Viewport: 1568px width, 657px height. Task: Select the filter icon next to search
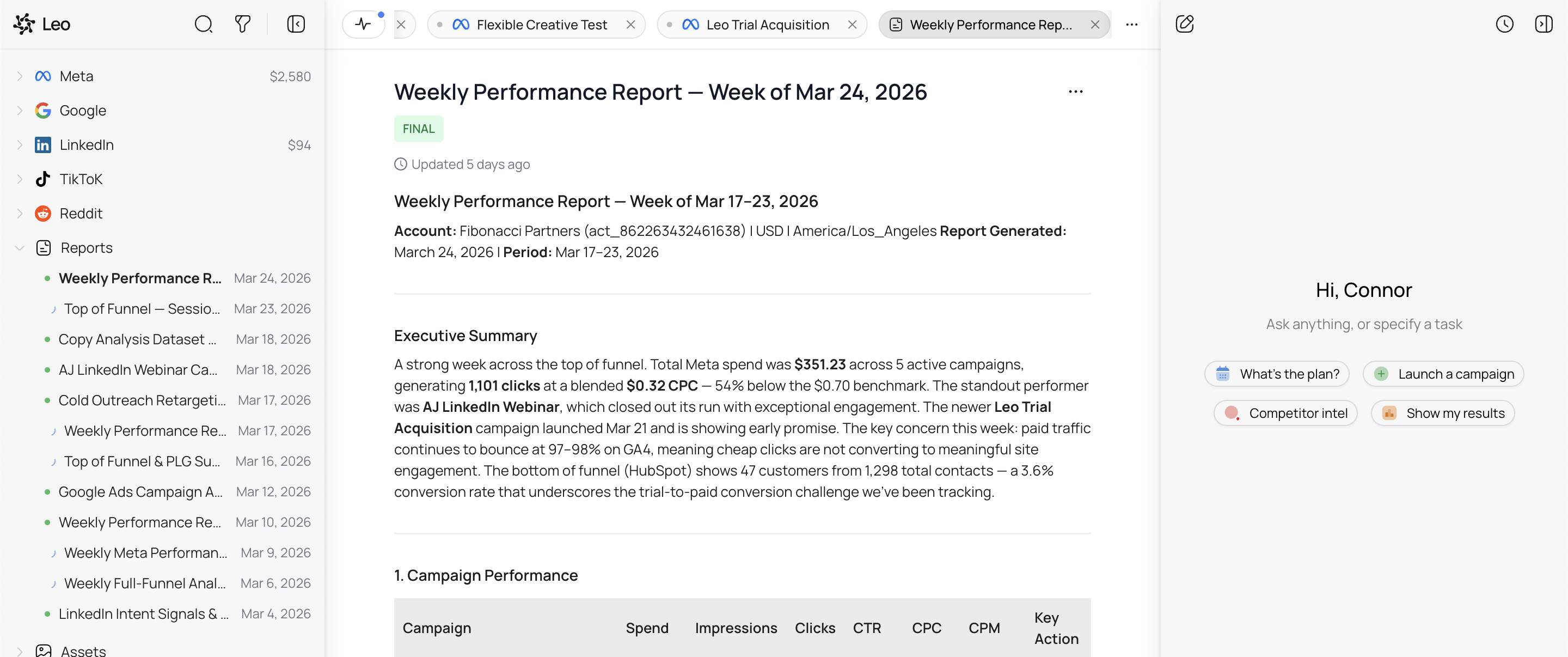point(242,25)
